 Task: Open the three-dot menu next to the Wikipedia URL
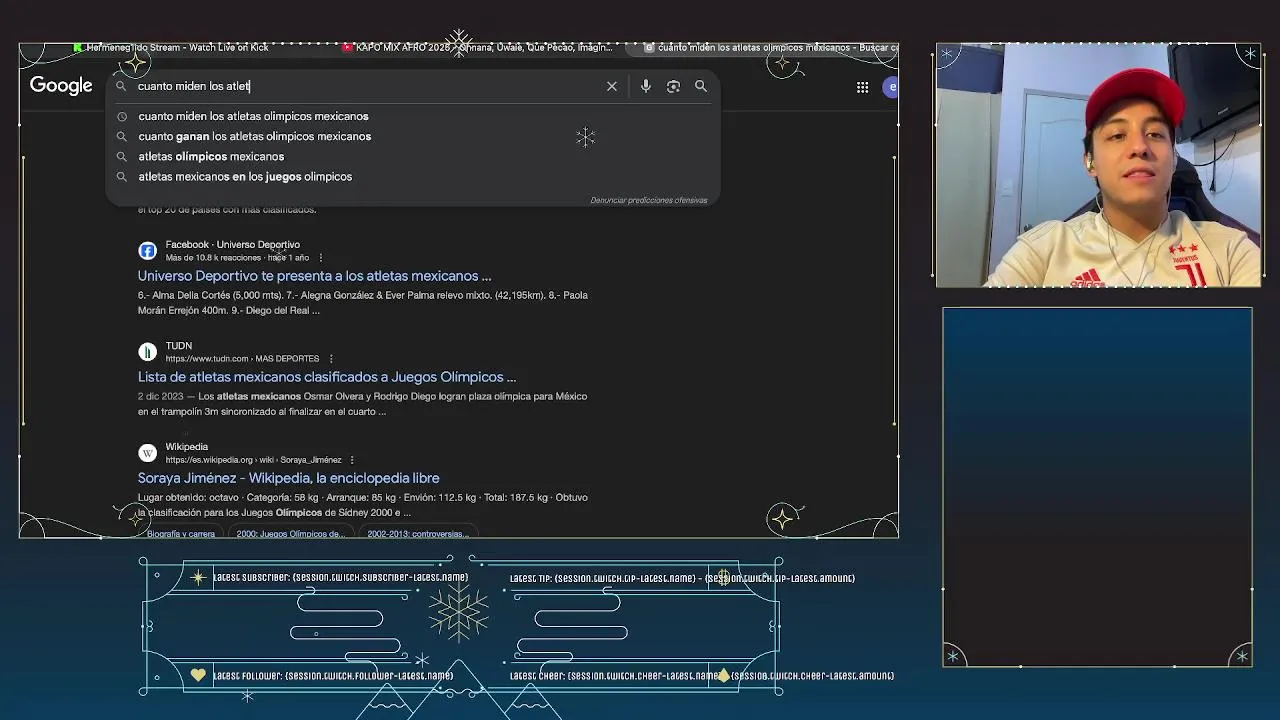pyautogui.click(x=352, y=460)
